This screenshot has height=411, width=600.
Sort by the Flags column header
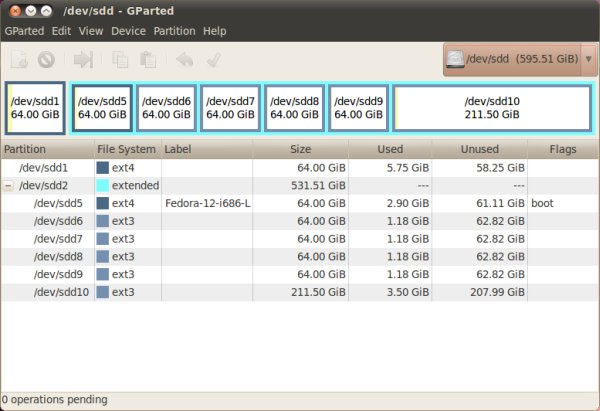(563, 149)
